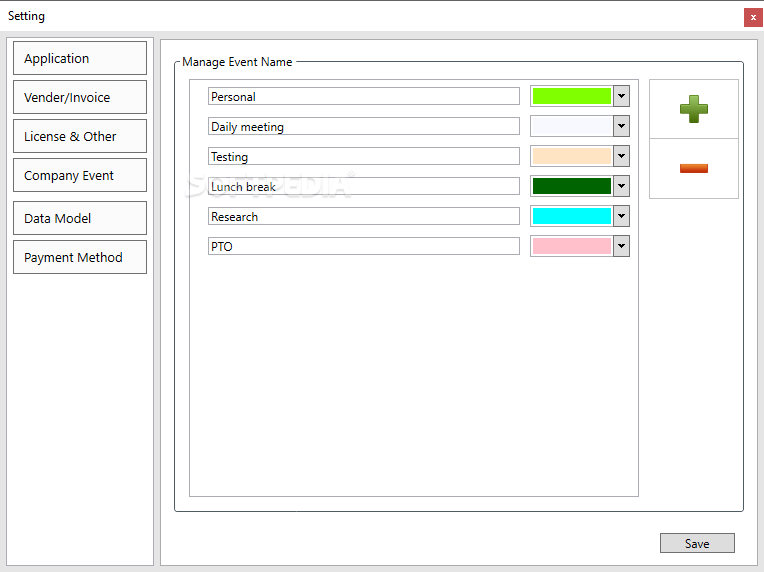Open the Application settings tab
The height and width of the screenshot is (572, 764).
pos(80,58)
